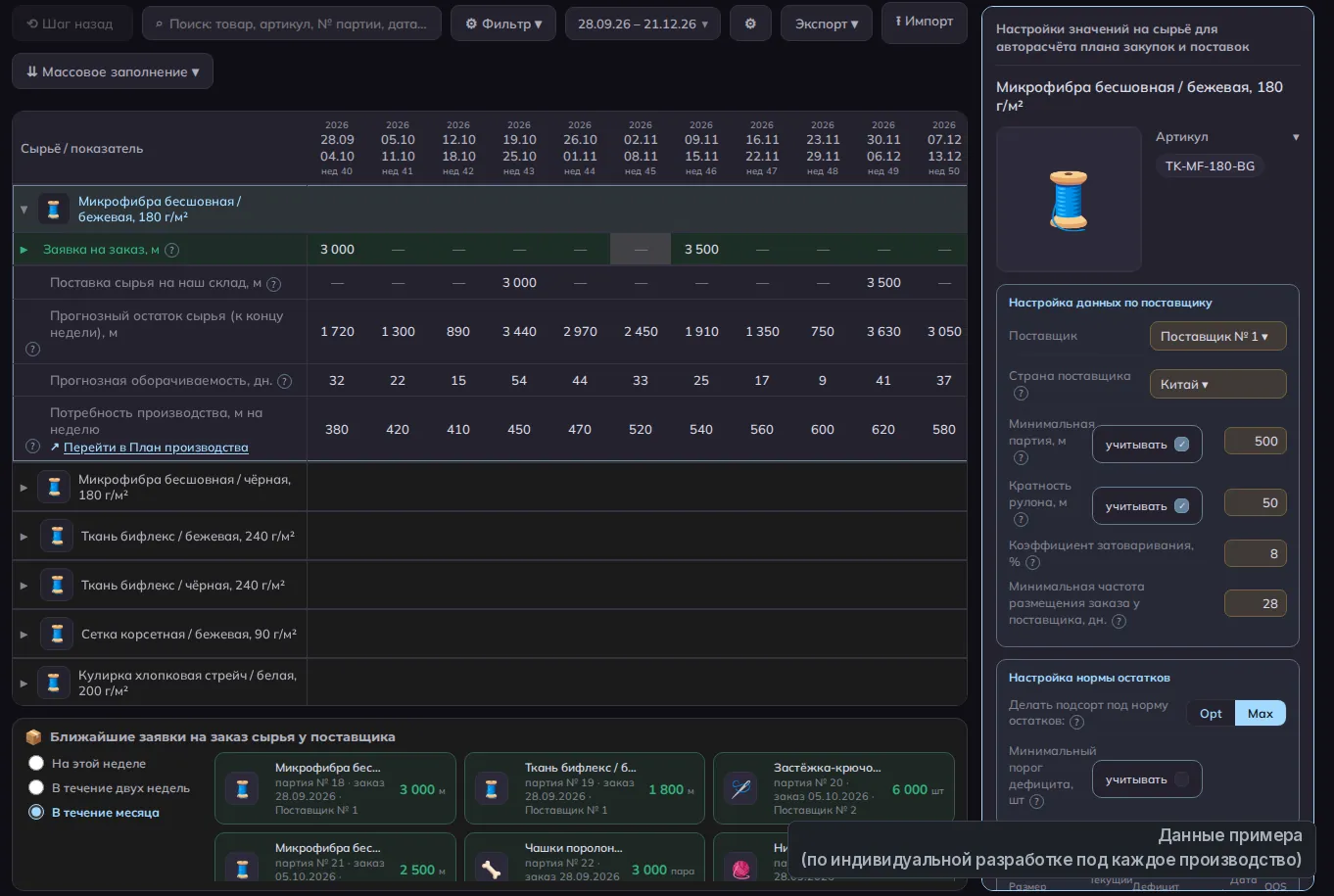Click help icon under 'Минимальная партия, м'

(x=1021, y=457)
